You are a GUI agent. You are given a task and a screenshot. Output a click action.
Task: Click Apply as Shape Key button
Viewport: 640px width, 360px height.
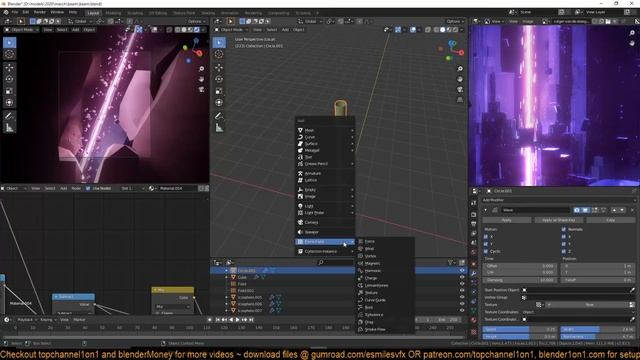(558, 220)
